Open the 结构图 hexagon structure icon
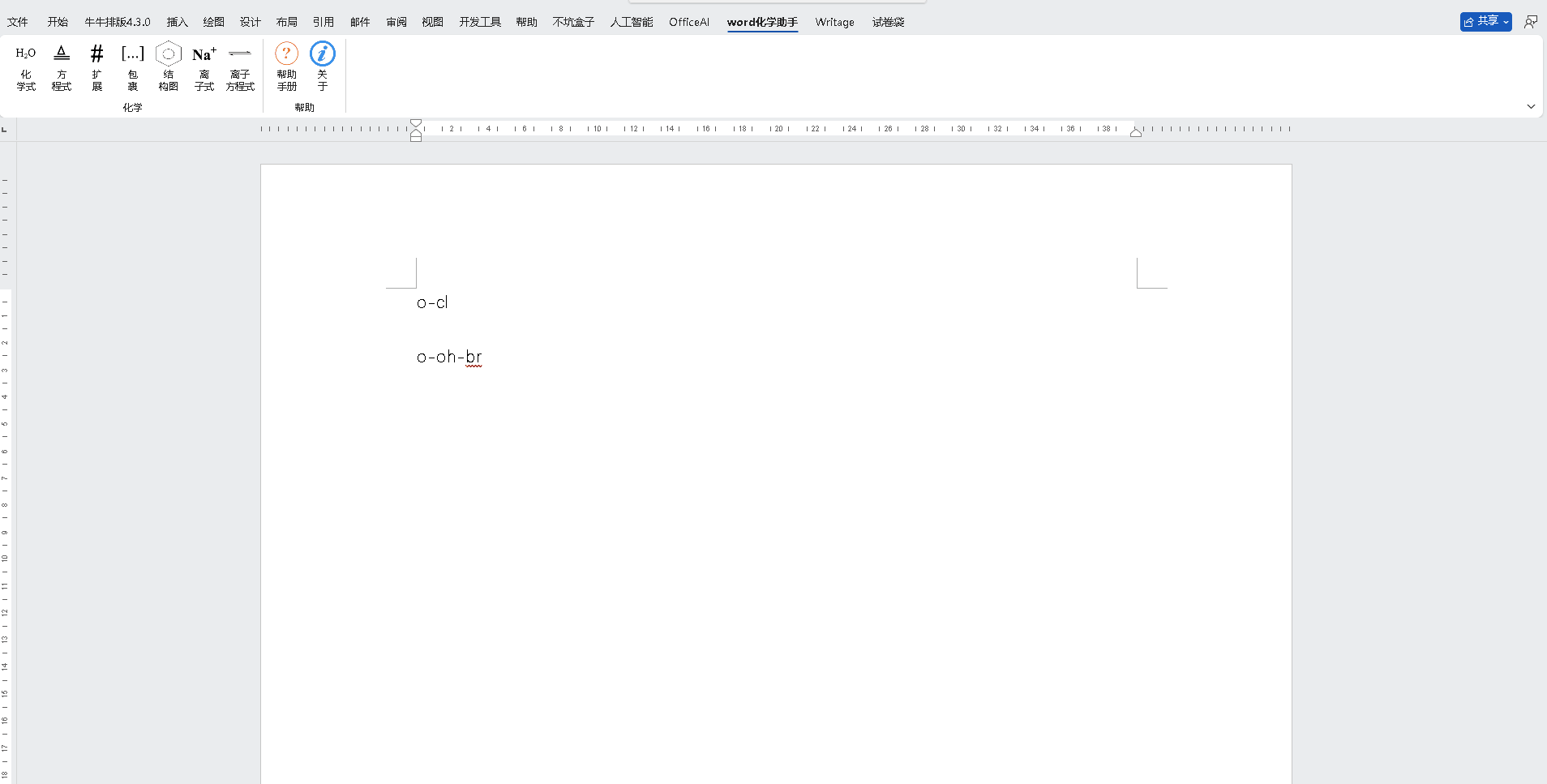The width and height of the screenshot is (1547, 784). point(169,67)
